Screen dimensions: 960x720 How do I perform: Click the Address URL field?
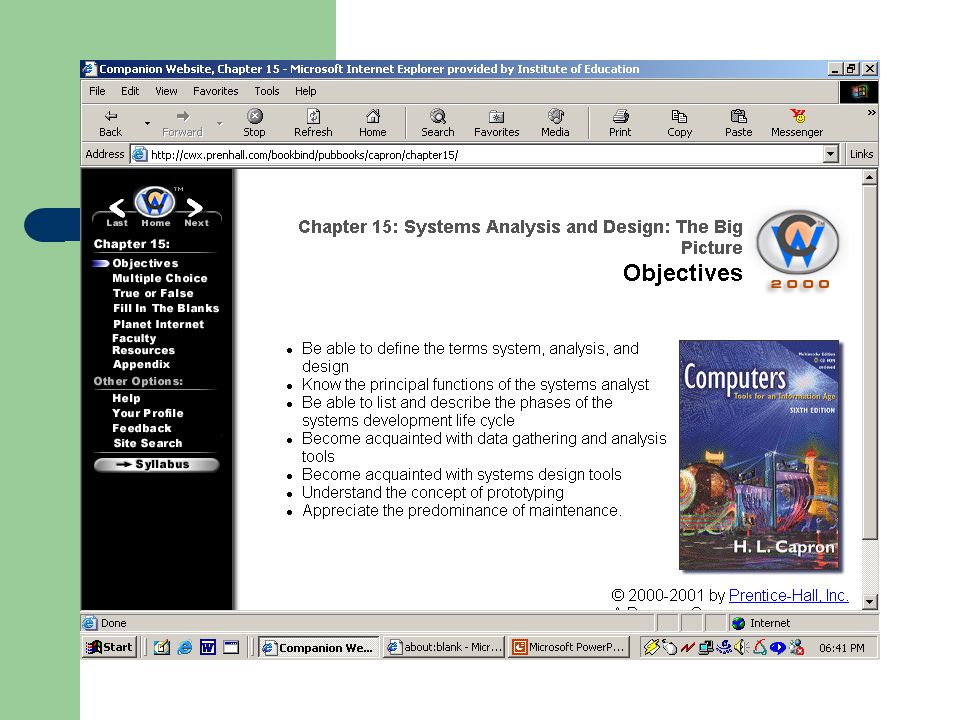[486, 154]
